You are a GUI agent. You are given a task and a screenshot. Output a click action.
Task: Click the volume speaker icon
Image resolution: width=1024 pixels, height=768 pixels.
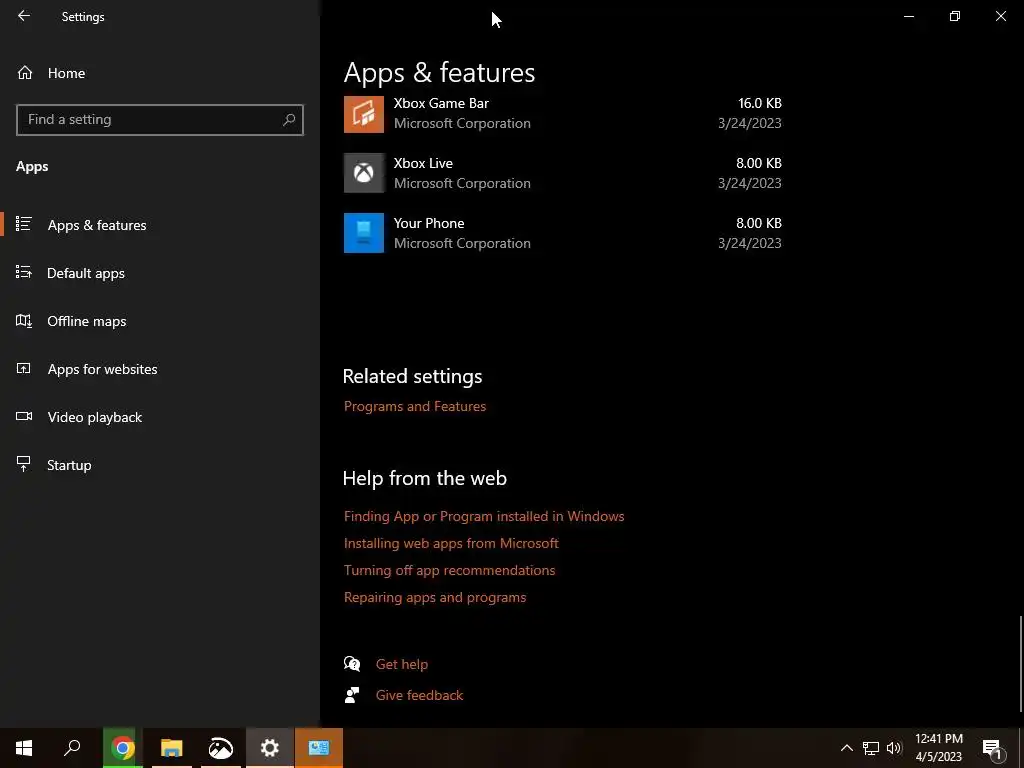click(894, 748)
